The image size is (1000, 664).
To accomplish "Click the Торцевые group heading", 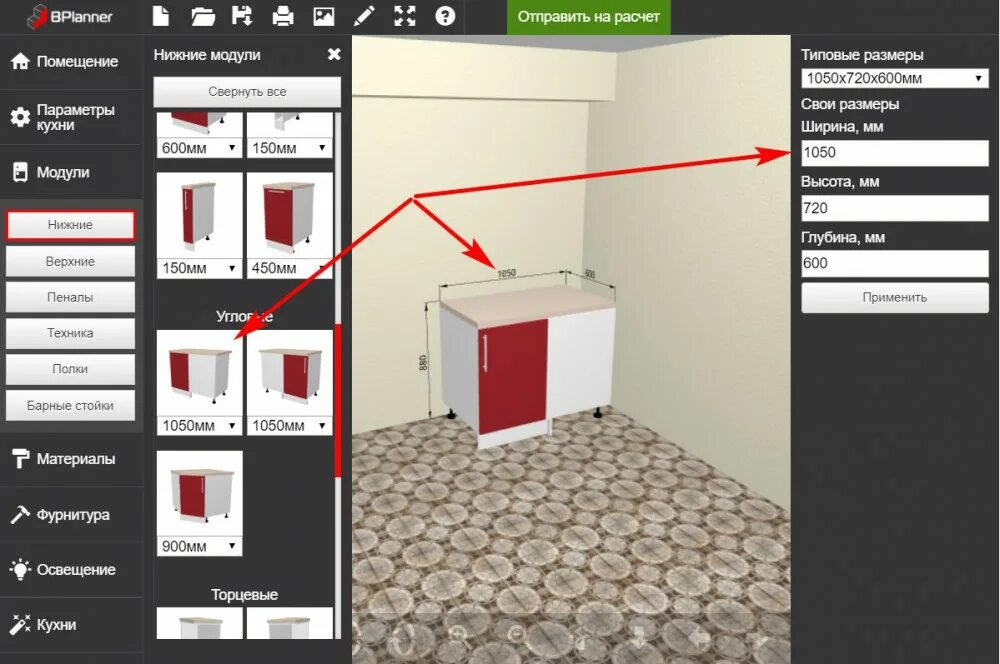I will 244,594.
